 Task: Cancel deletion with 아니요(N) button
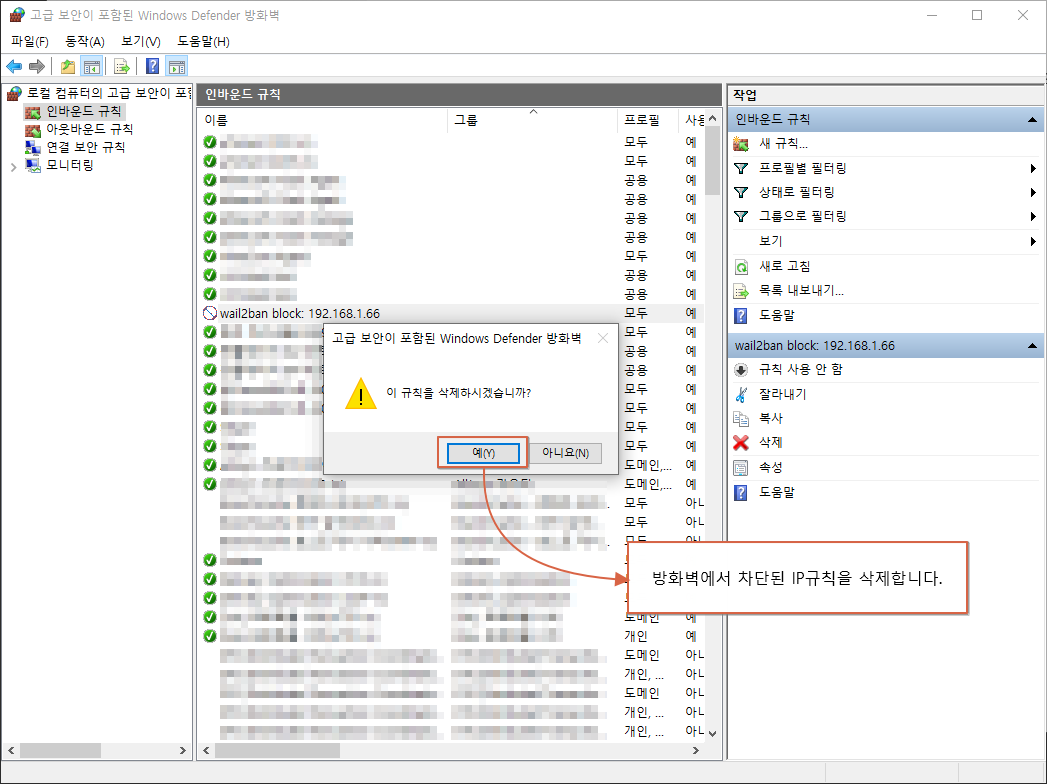point(566,453)
